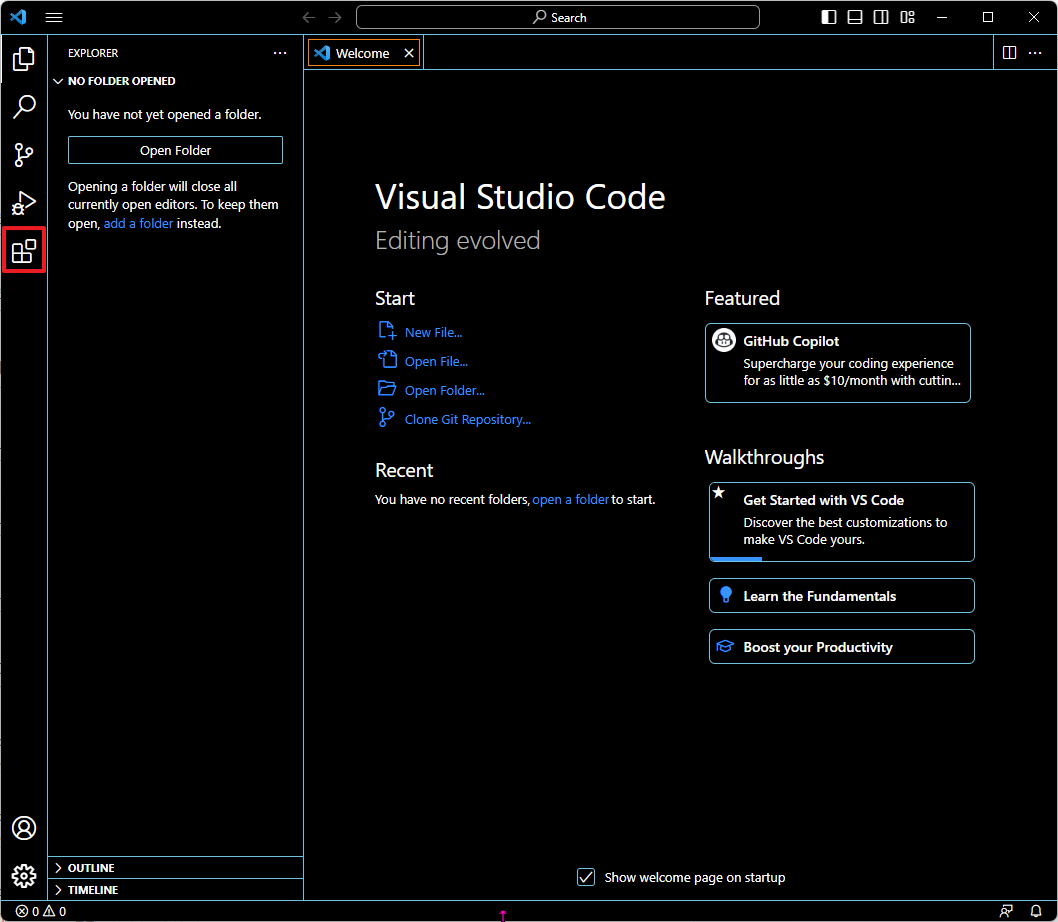Click the Search command center box
This screenshot has height=922, width=1058.
click(557, 18)
